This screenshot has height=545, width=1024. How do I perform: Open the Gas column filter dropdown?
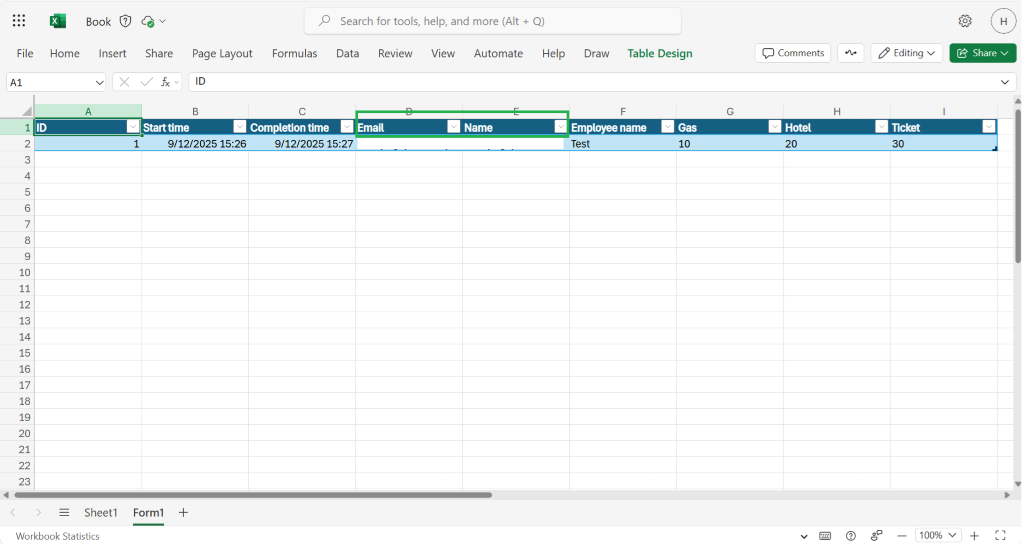click(775, 127)
